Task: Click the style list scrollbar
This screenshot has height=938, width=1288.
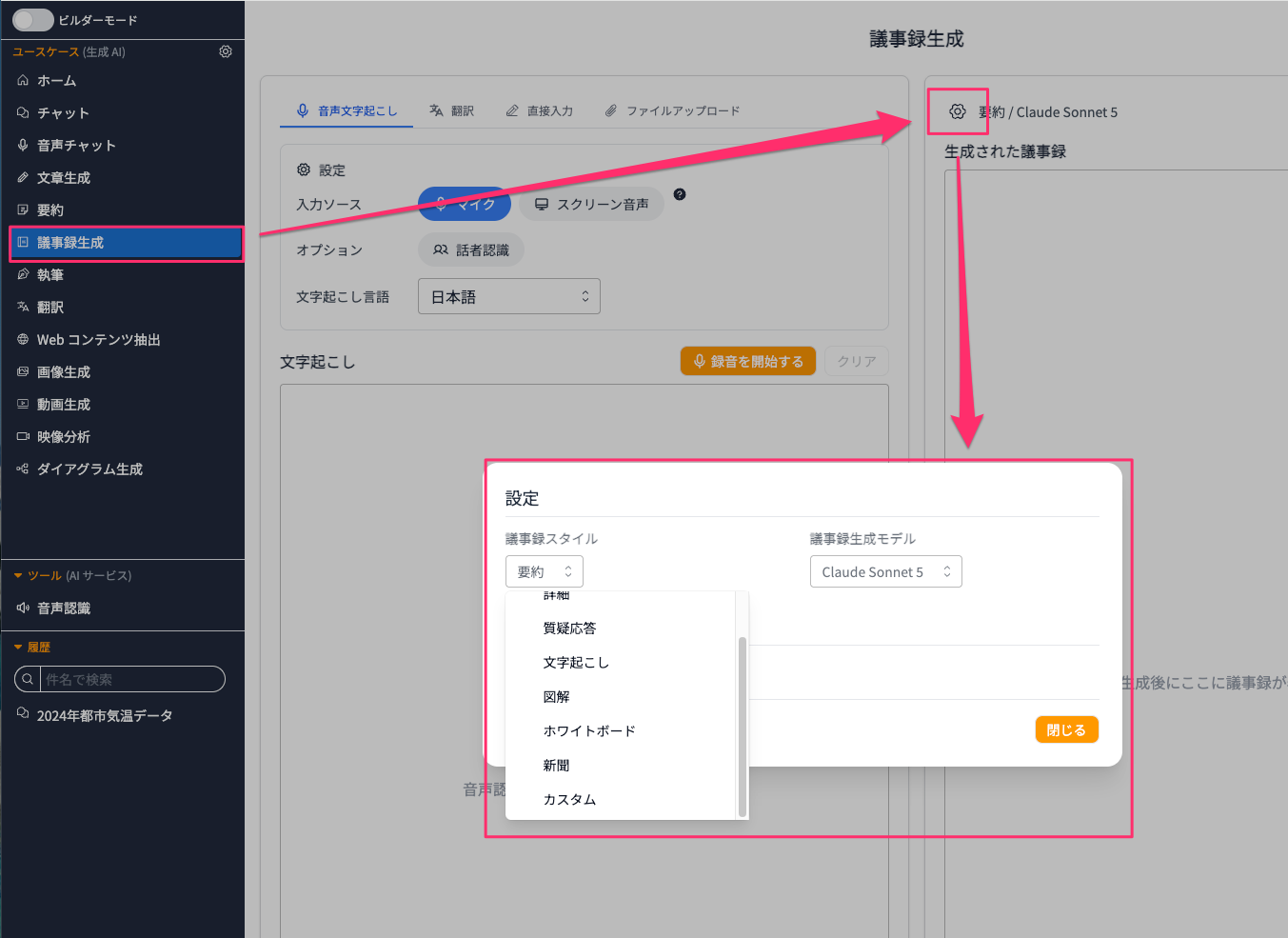Action: (743, 727)
